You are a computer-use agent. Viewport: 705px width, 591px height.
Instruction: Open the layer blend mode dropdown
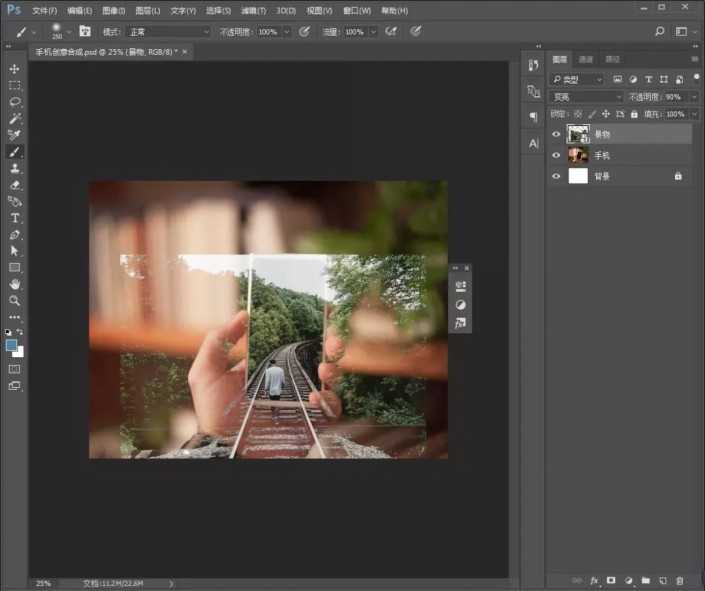pyautogui.click(x=585, y=97)
